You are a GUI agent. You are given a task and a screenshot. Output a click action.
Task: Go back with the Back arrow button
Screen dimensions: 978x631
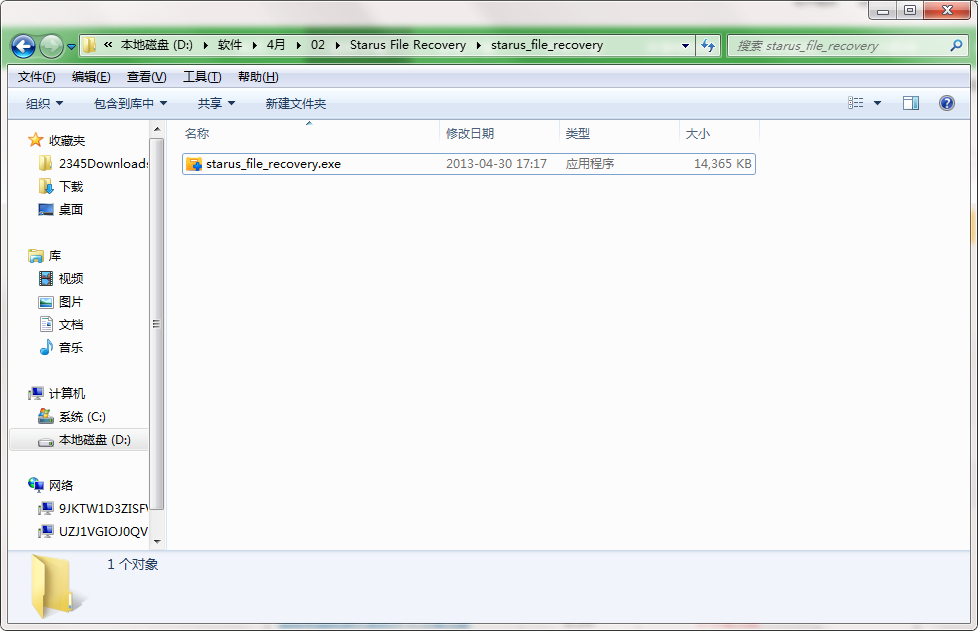tap(24, 46)
